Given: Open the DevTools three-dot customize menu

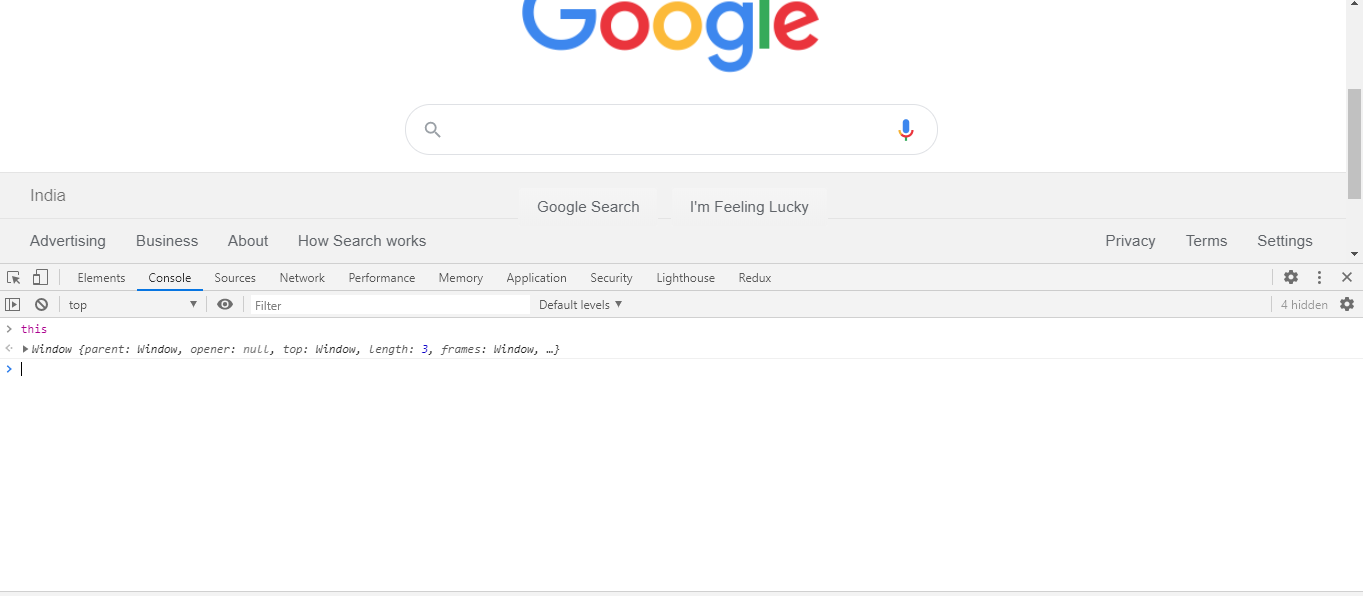Looking at the screenshot, I should point(1319,278).
